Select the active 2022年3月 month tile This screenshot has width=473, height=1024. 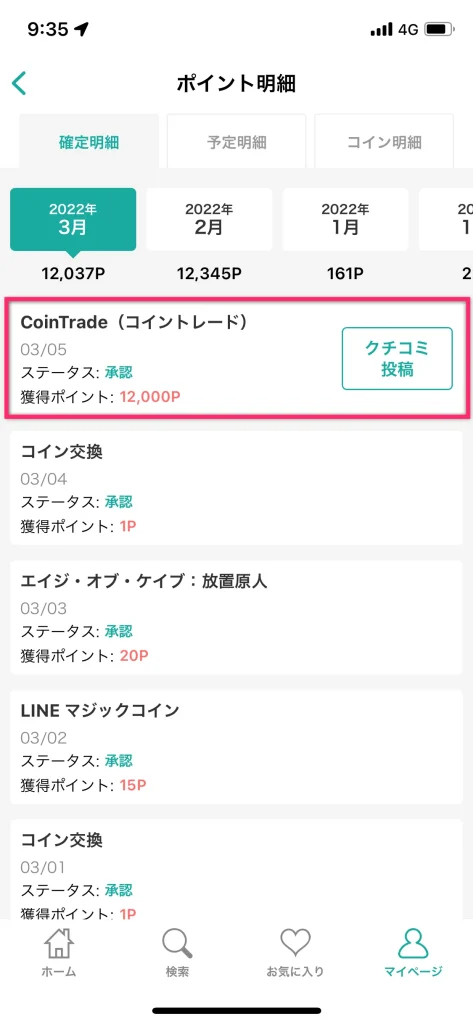click(73, 219)
